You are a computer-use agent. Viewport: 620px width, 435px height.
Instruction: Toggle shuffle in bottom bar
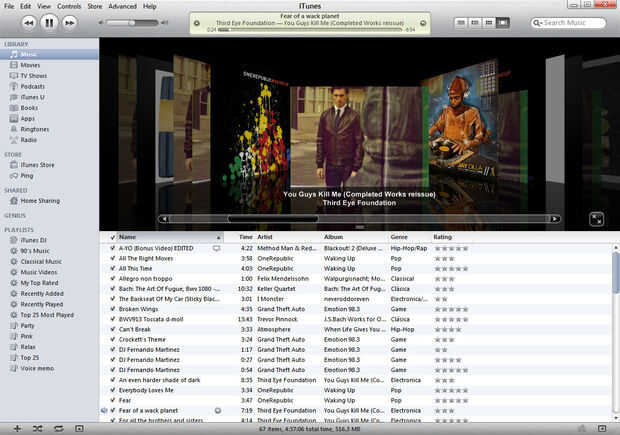coord(38,428)
